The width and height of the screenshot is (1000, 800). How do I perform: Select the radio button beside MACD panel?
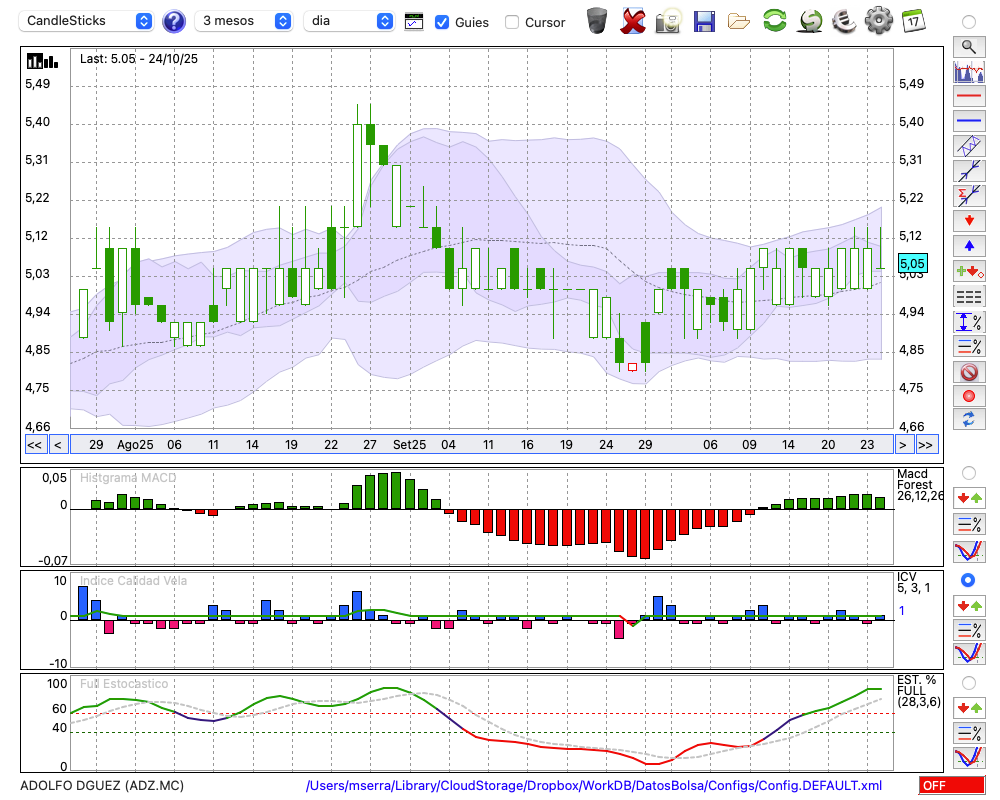click(968, 472)
